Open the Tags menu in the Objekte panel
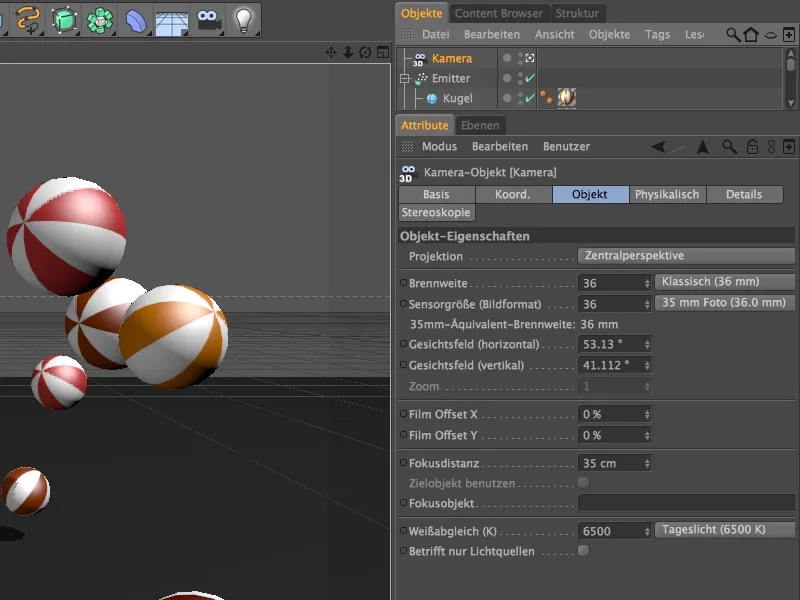Screen dimensions: 800x600 pos(657,33)
